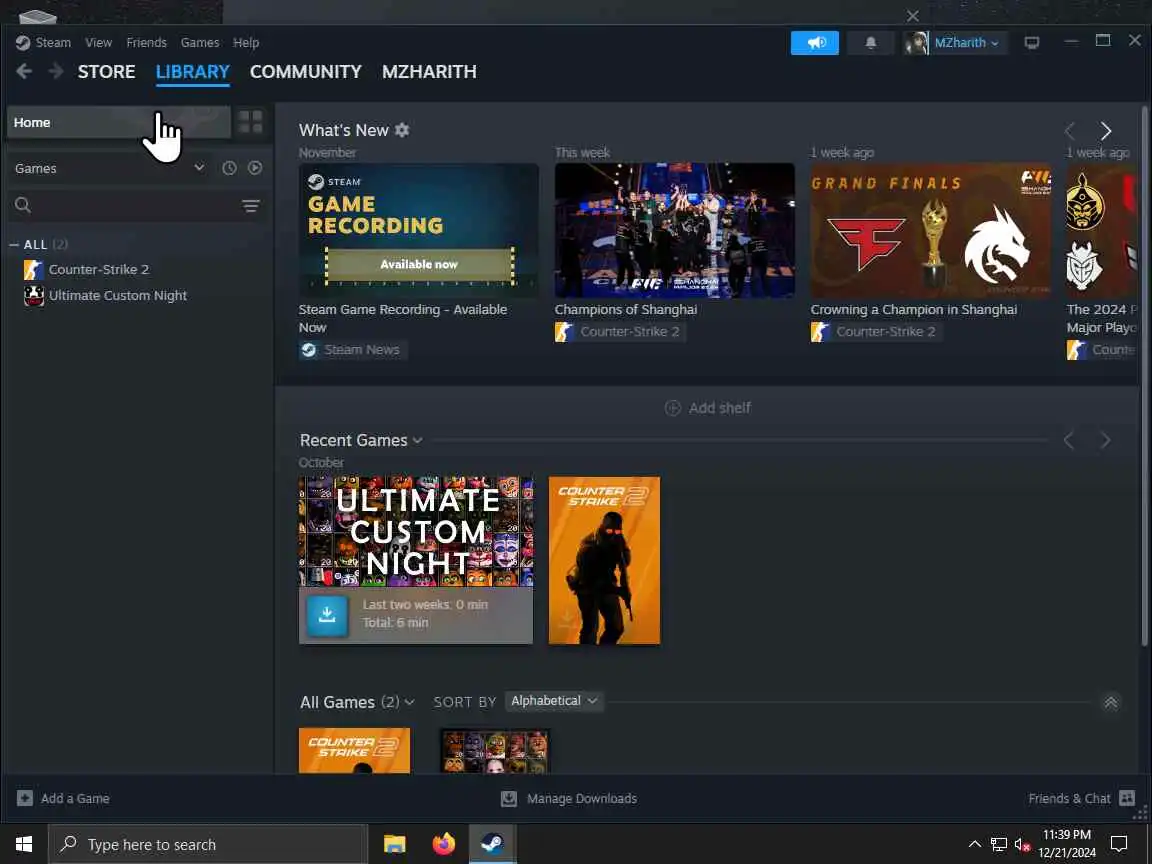Open the Friends menu
The image size is (1152, 864).
coord(146,43)
